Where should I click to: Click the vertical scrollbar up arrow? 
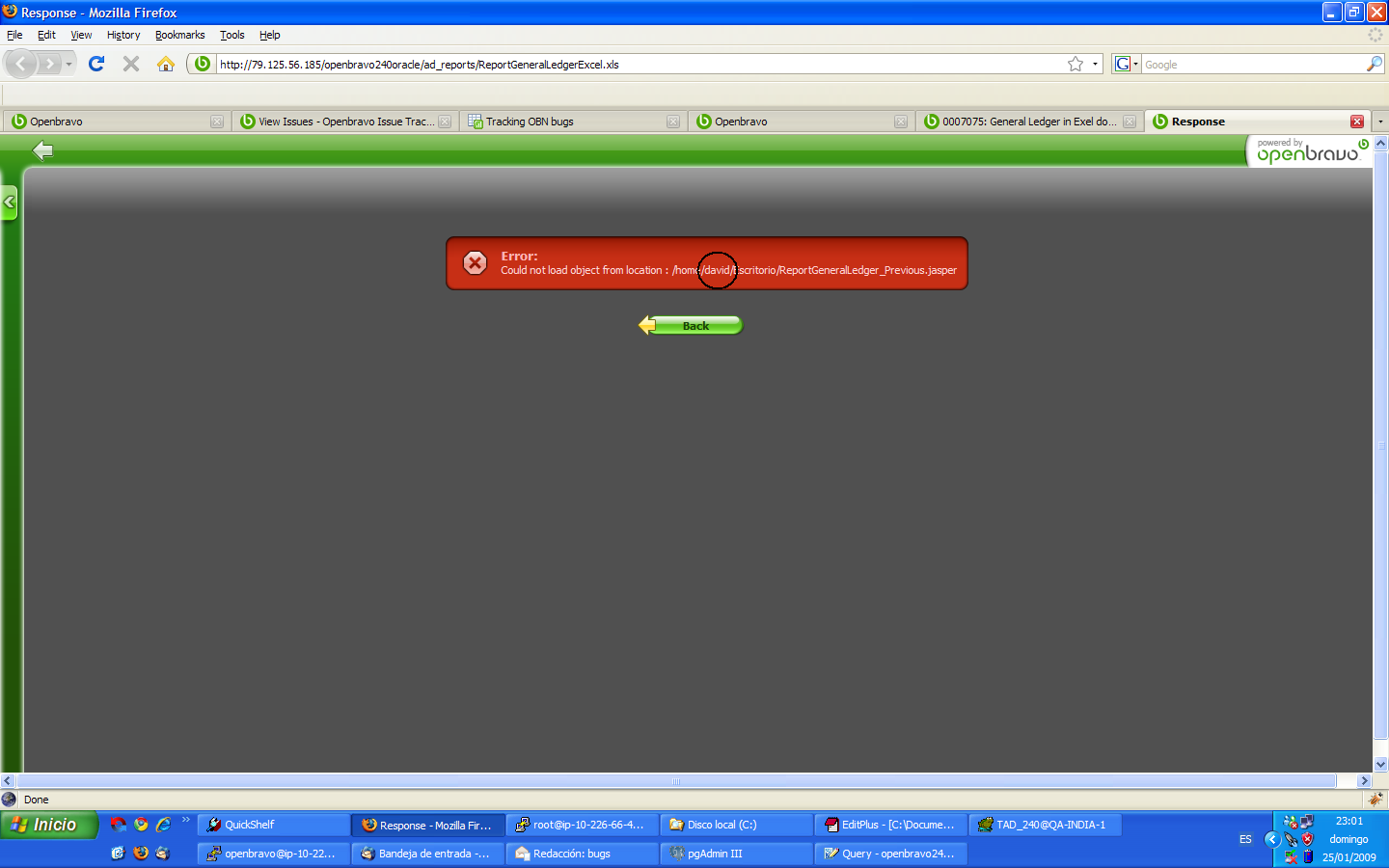pyautogui.click(x=1380, y=143)
